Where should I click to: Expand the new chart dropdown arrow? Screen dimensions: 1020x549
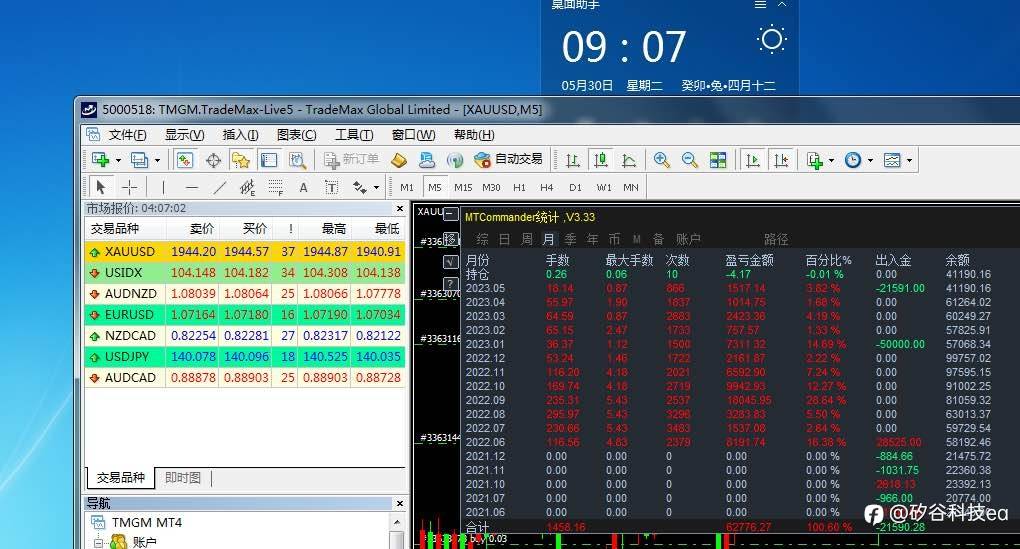(118, 160)
